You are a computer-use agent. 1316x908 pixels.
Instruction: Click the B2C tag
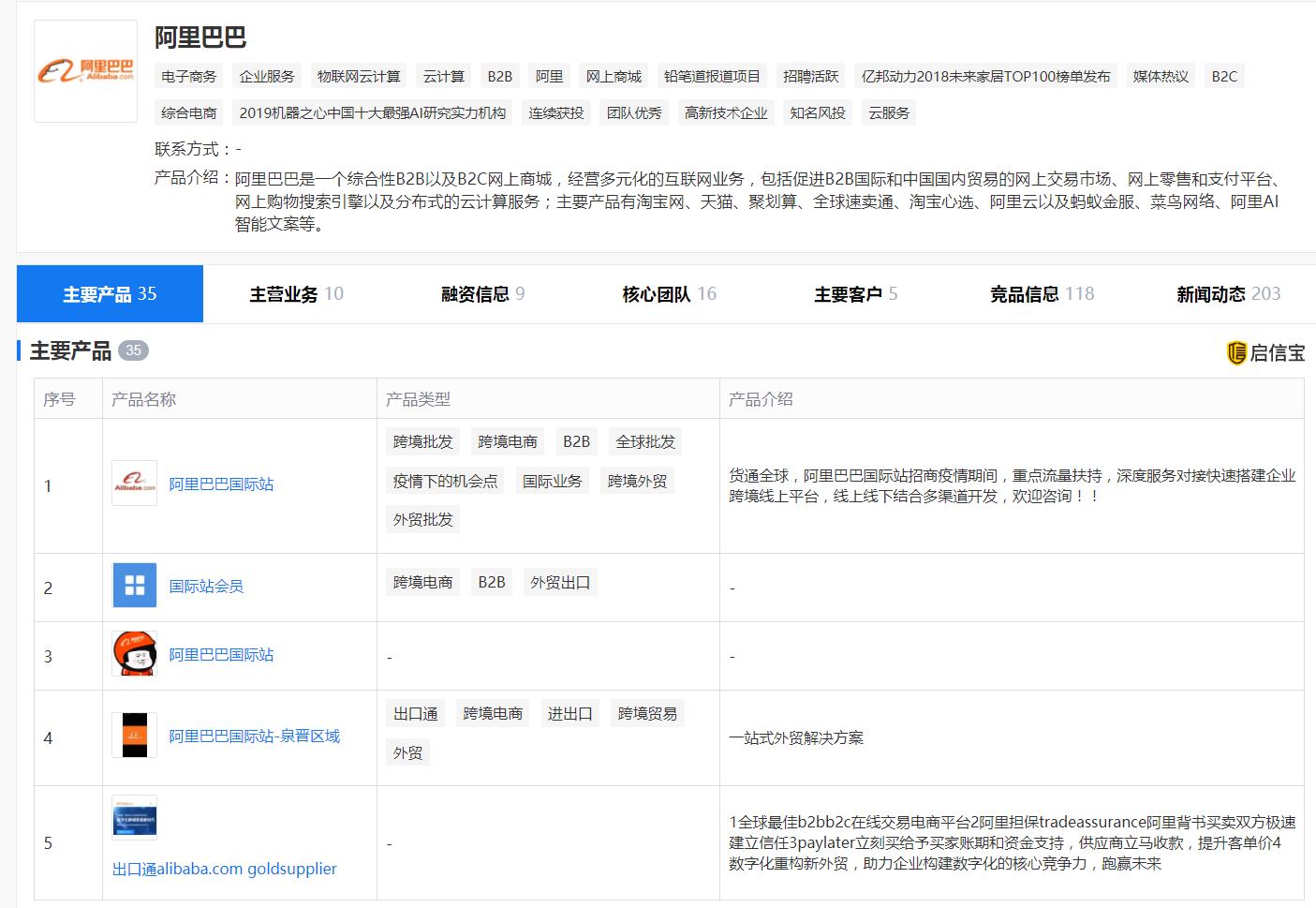click(x=1224, y=76)
